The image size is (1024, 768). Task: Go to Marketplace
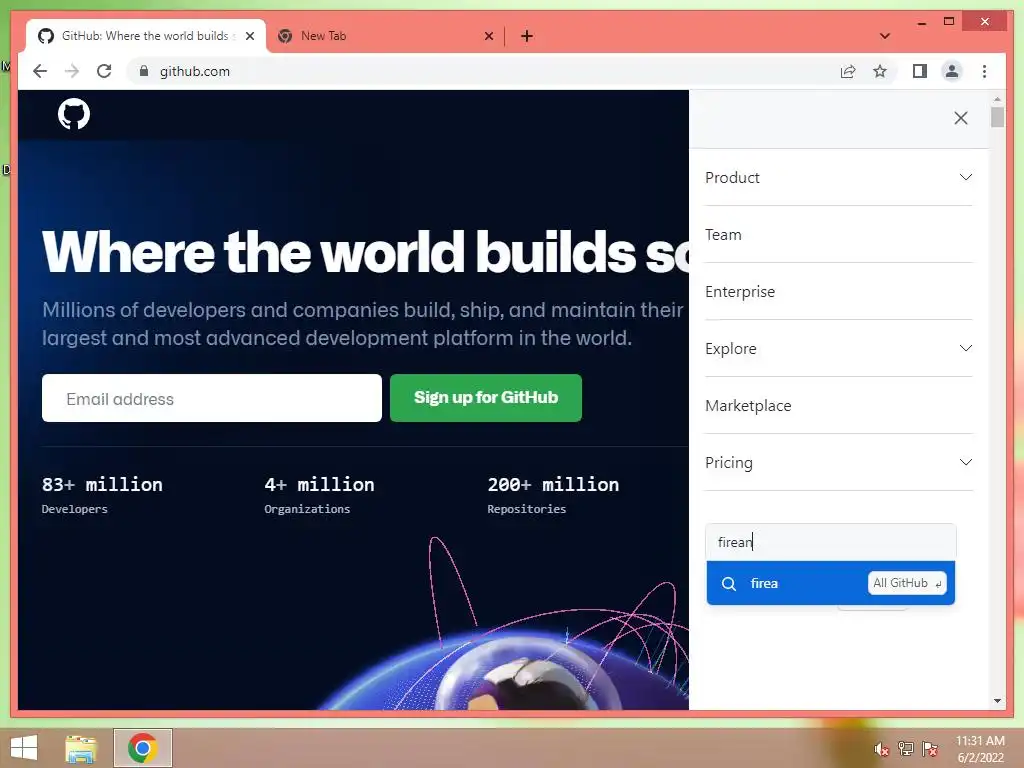point(748,406)
